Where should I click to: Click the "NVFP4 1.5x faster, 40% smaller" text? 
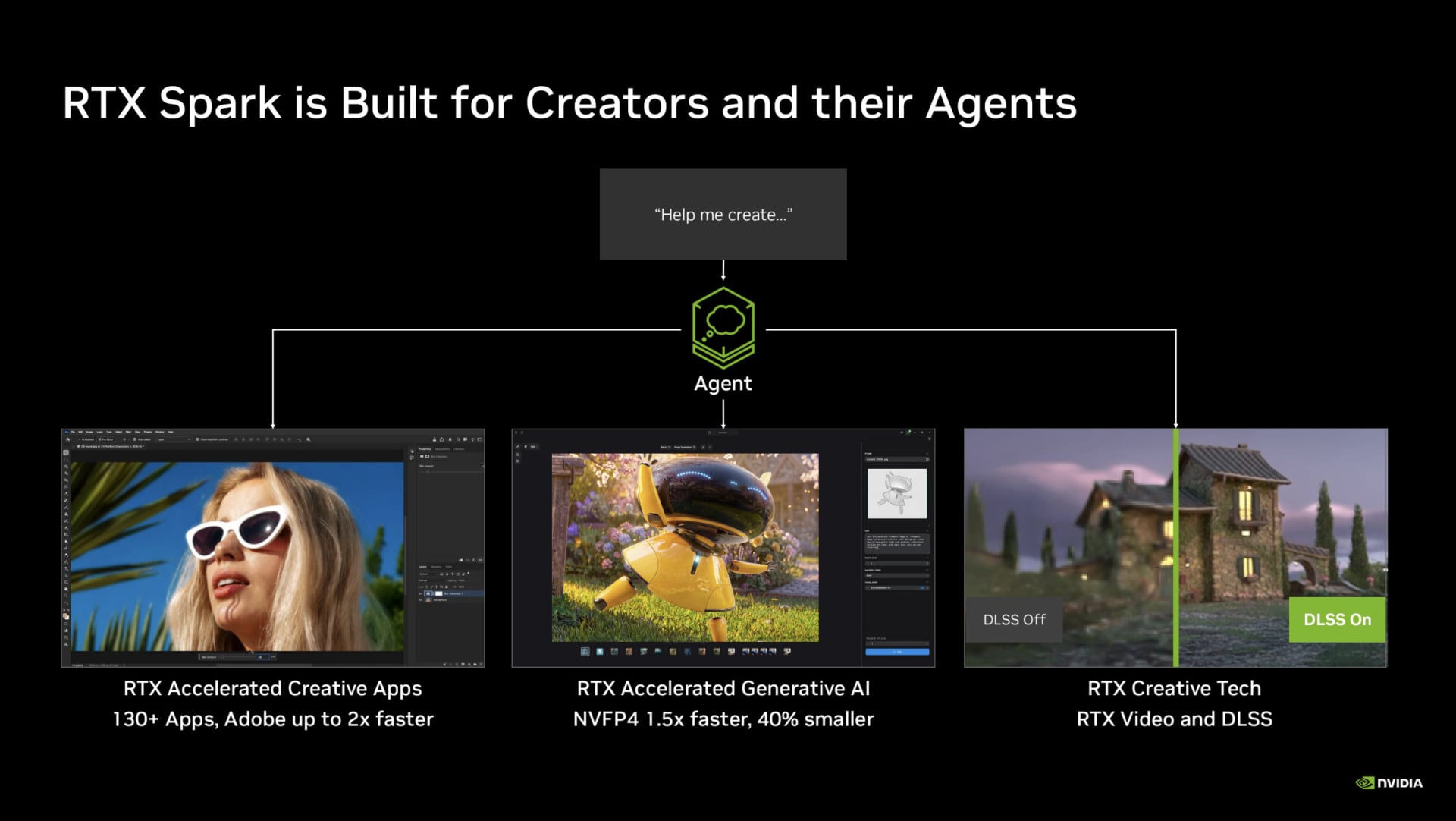723,719
